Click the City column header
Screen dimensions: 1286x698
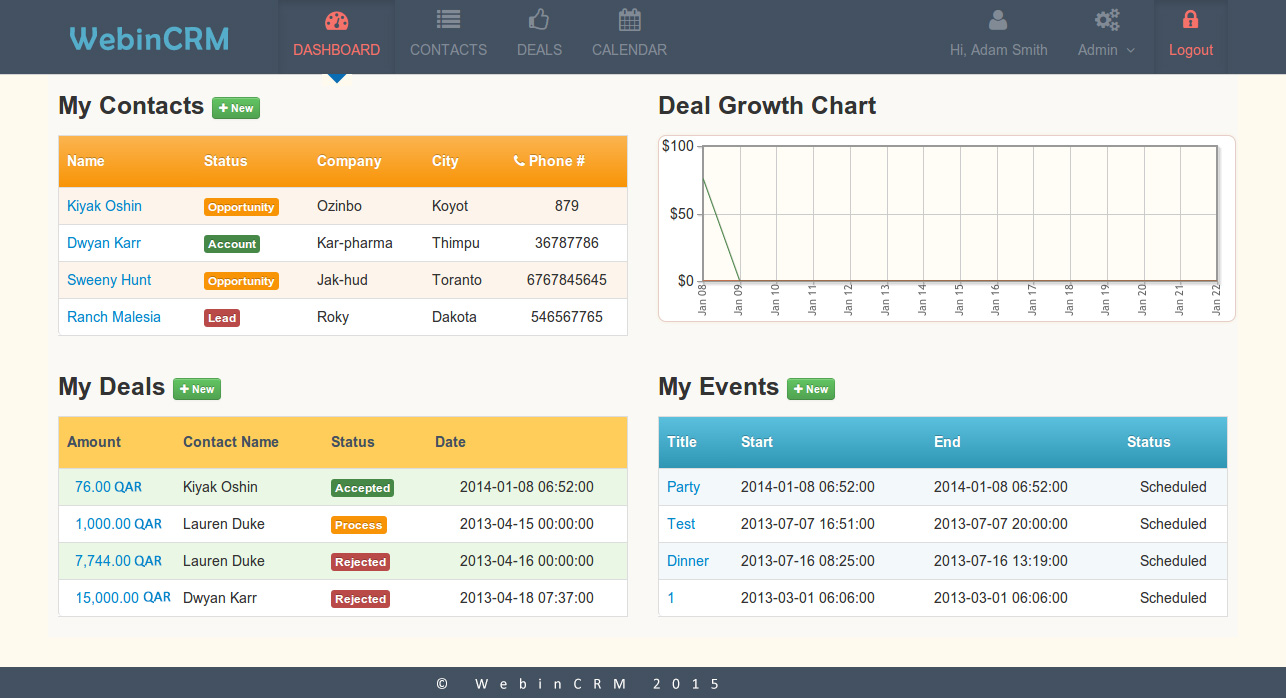445,161
